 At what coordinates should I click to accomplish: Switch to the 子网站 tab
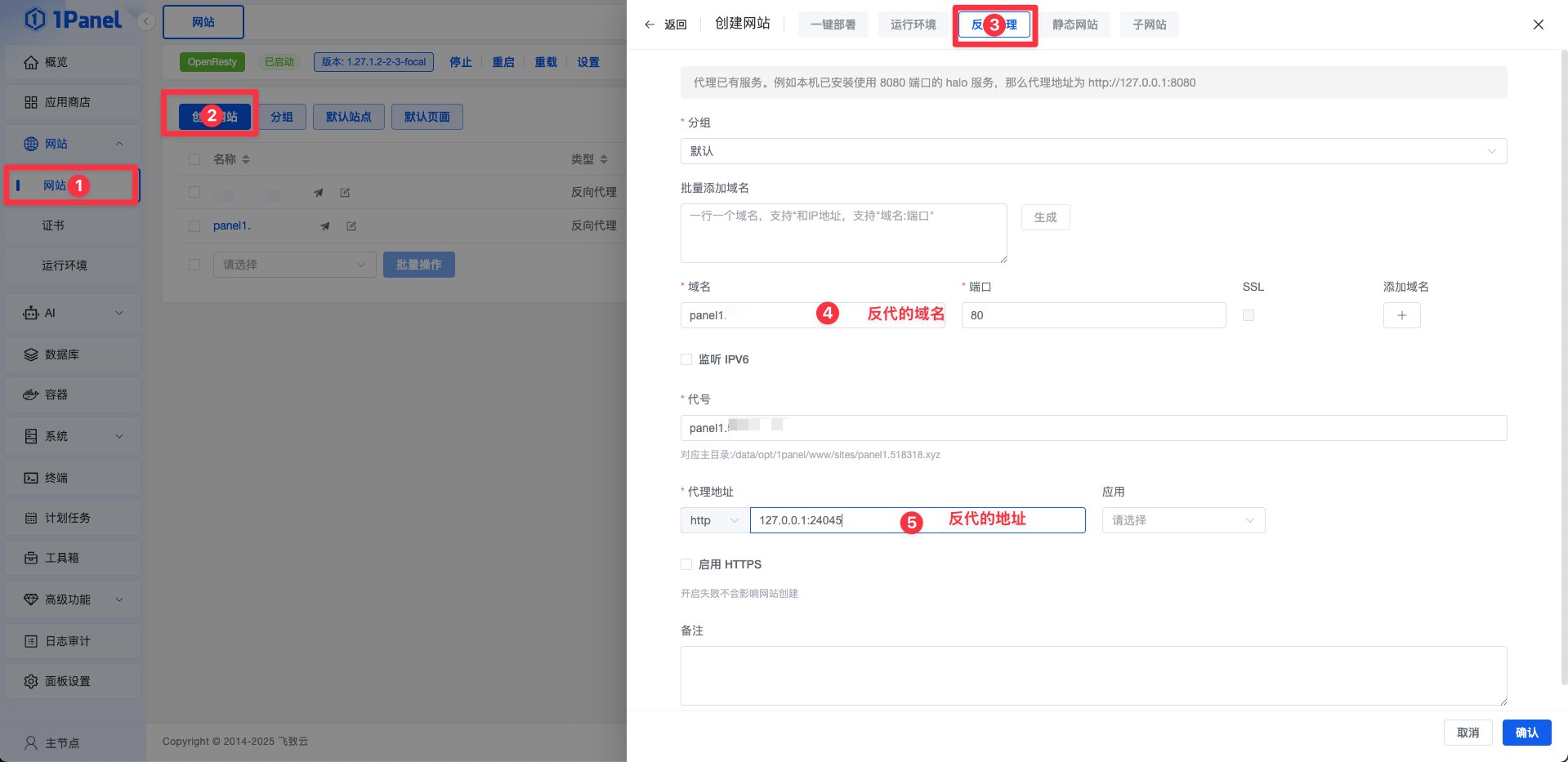tap(1149, 25)
